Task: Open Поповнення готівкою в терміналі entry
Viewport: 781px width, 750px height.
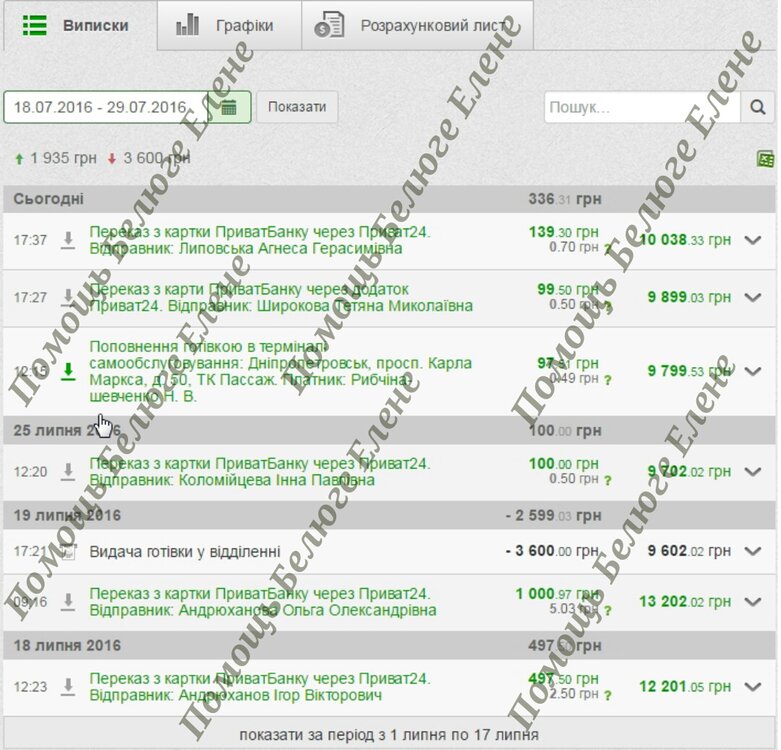Action: click(x=280, y=372)
